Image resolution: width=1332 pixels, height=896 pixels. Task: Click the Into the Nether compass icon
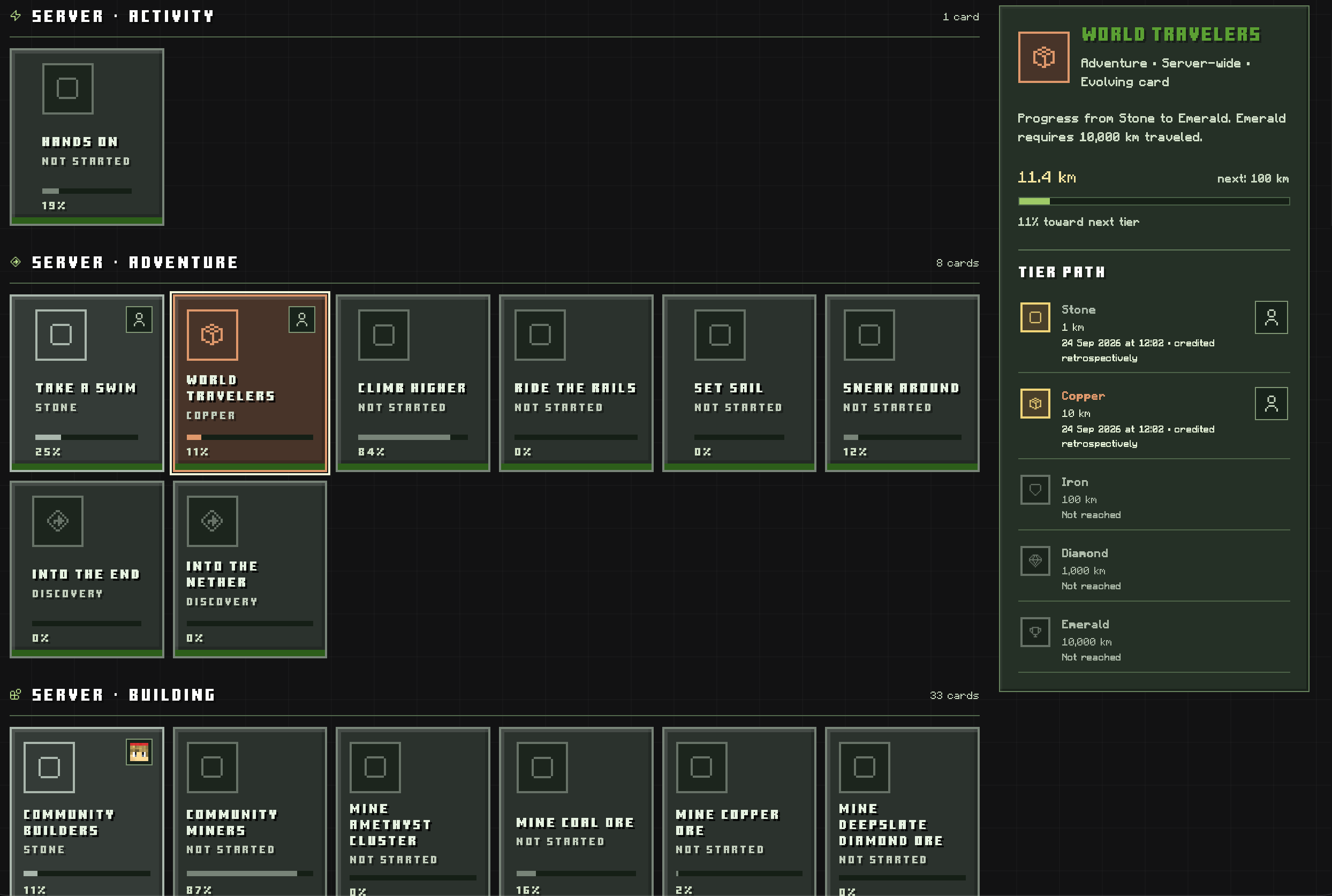coord(212,521)
